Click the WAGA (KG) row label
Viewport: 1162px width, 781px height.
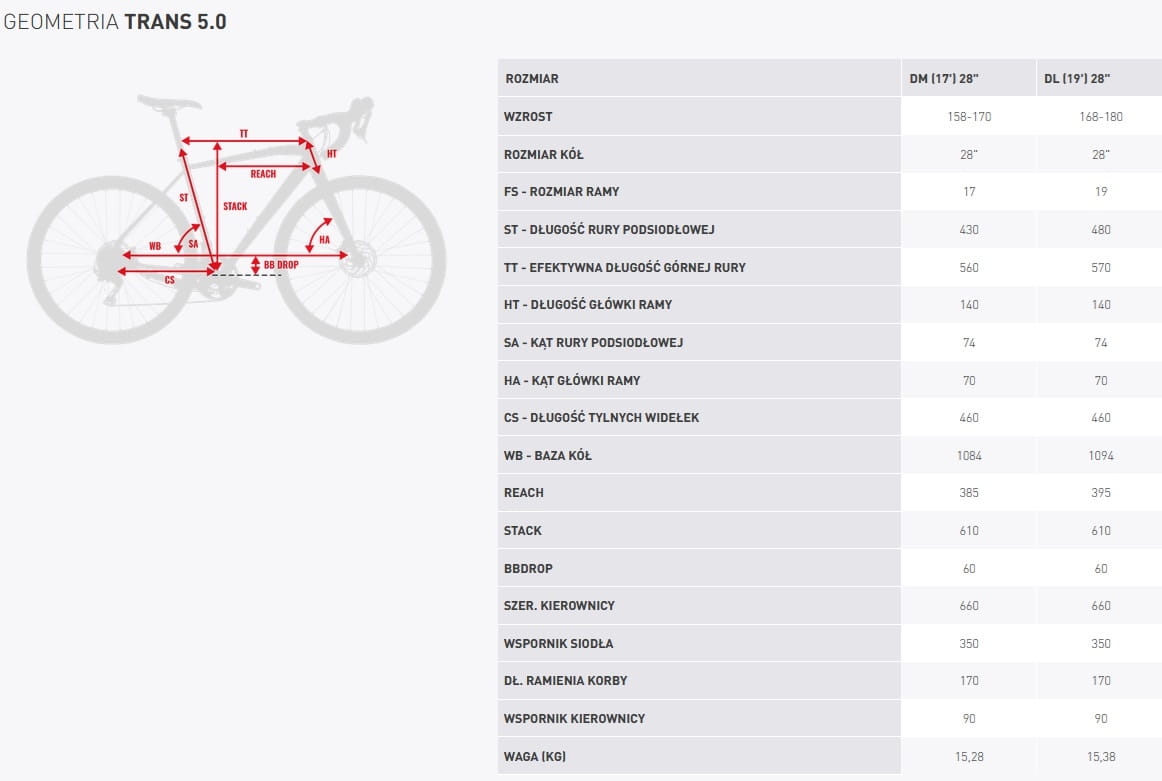point(542,756)
